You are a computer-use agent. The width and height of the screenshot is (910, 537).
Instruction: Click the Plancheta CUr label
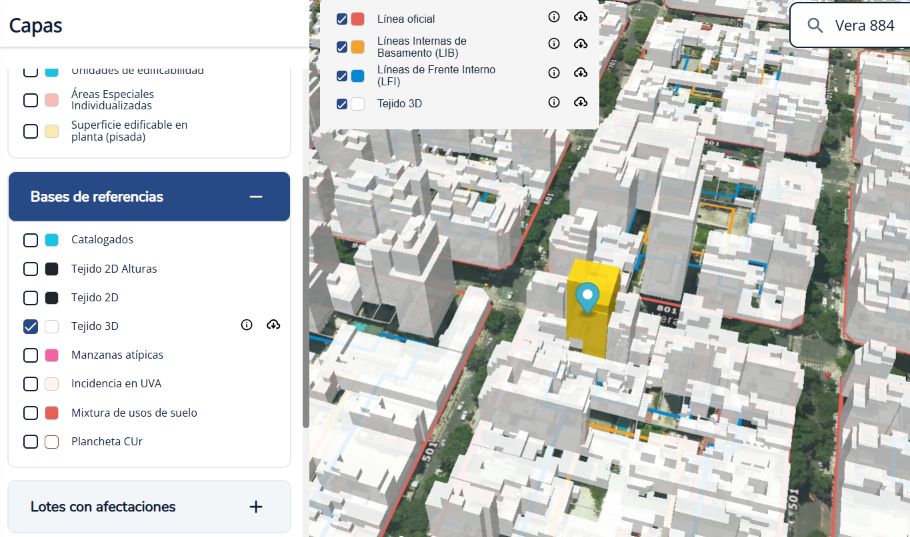[107, 442]
